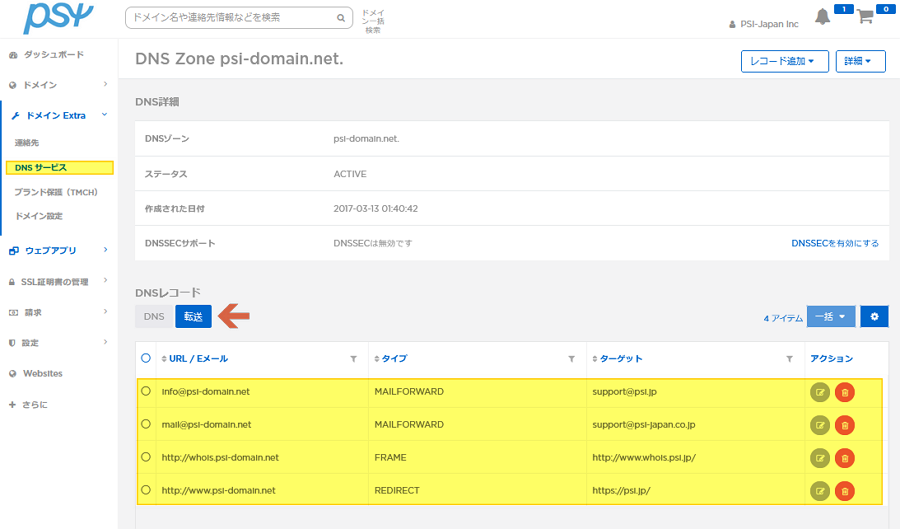Screen dimensions: 900x529
Task: Collapse the ドメイン Extra chevron
Action: 104,115
